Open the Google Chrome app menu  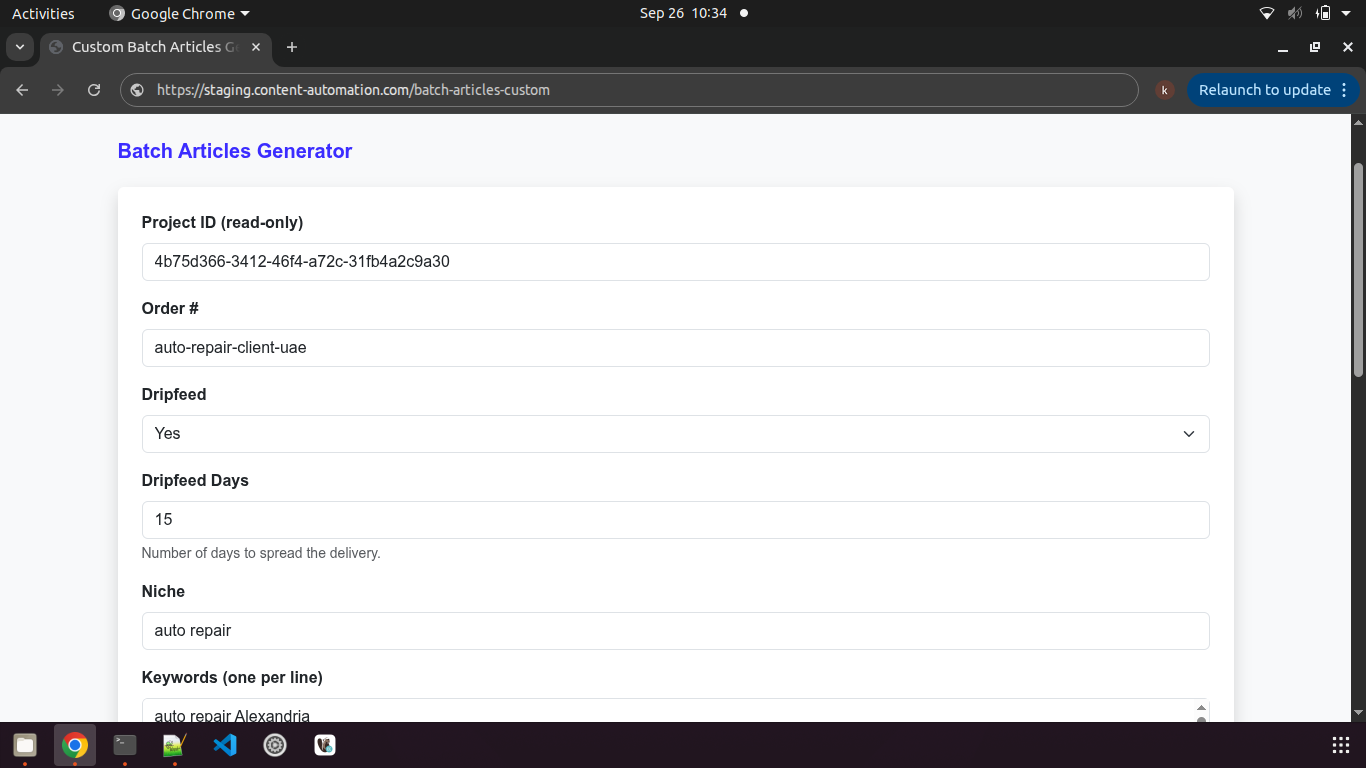180,13
